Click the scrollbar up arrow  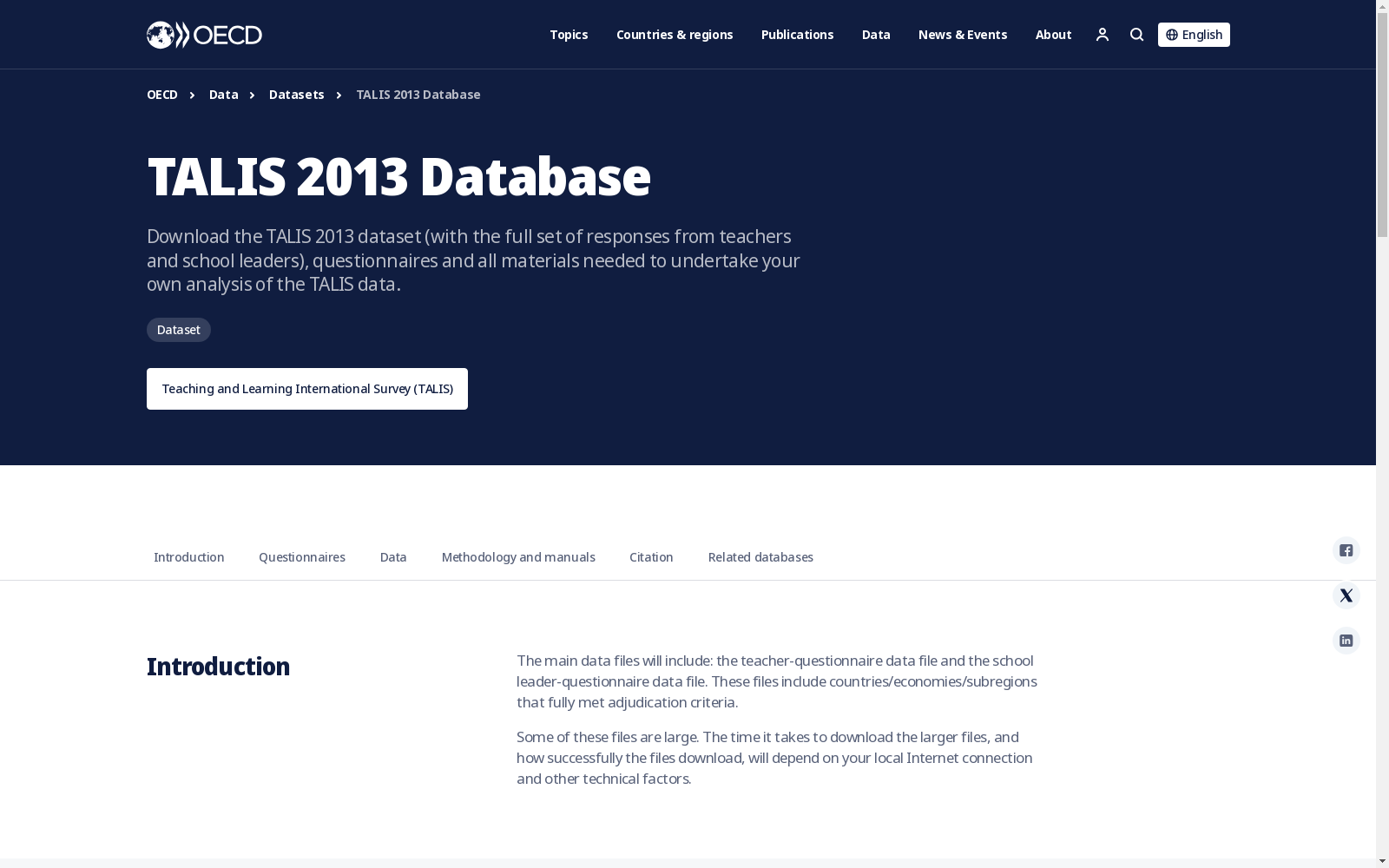tap(1382, 7)
